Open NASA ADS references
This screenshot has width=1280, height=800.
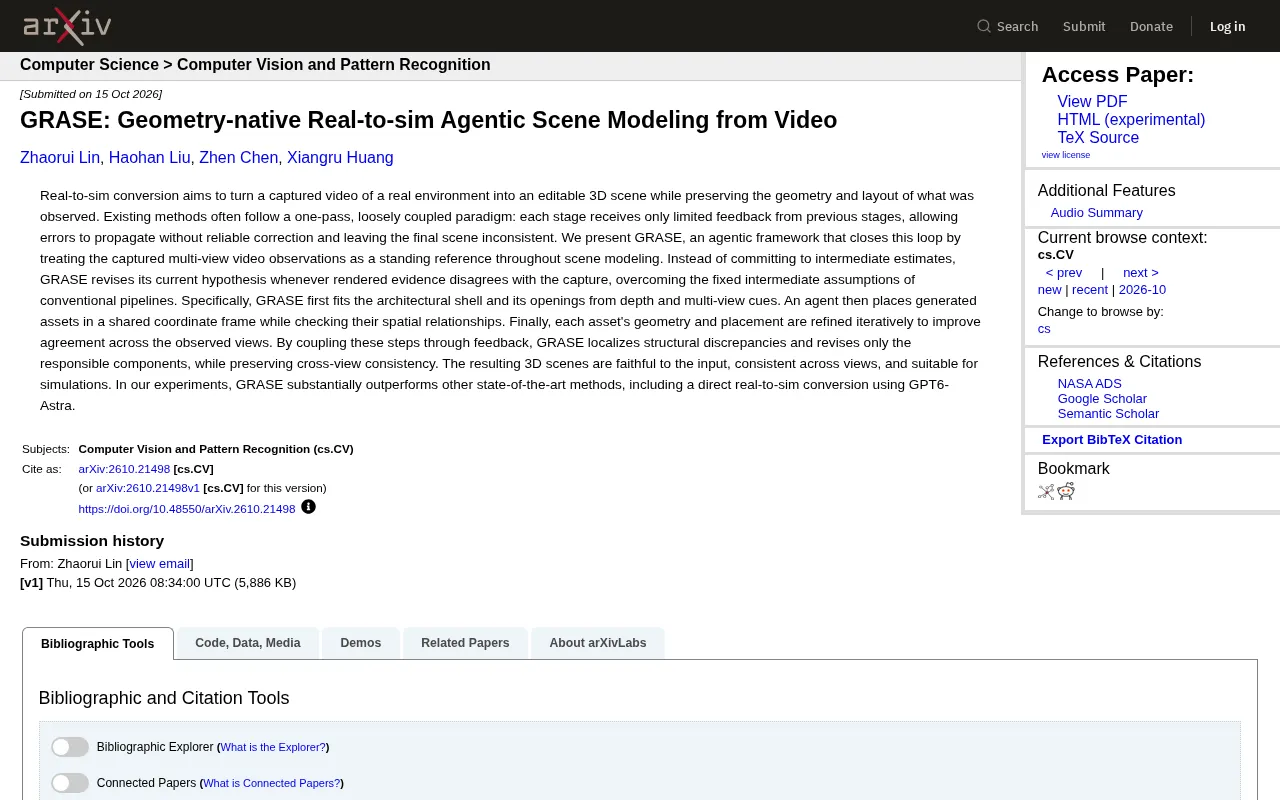pos(1089,384)
